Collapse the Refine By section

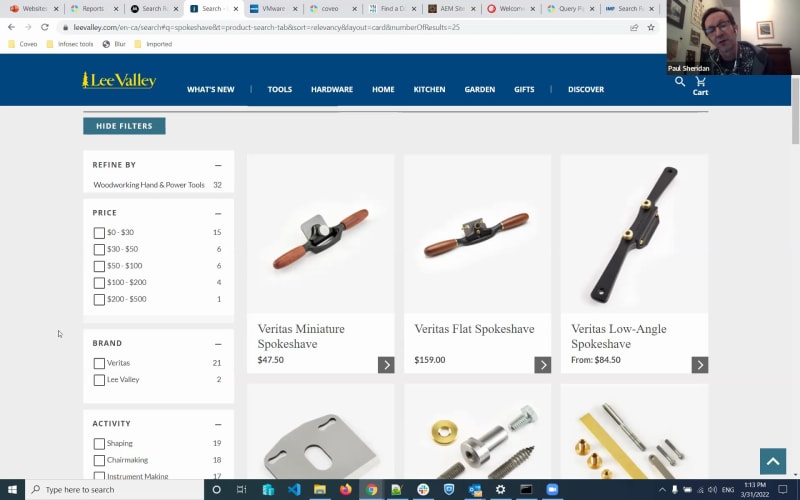[x=217, y=165]
